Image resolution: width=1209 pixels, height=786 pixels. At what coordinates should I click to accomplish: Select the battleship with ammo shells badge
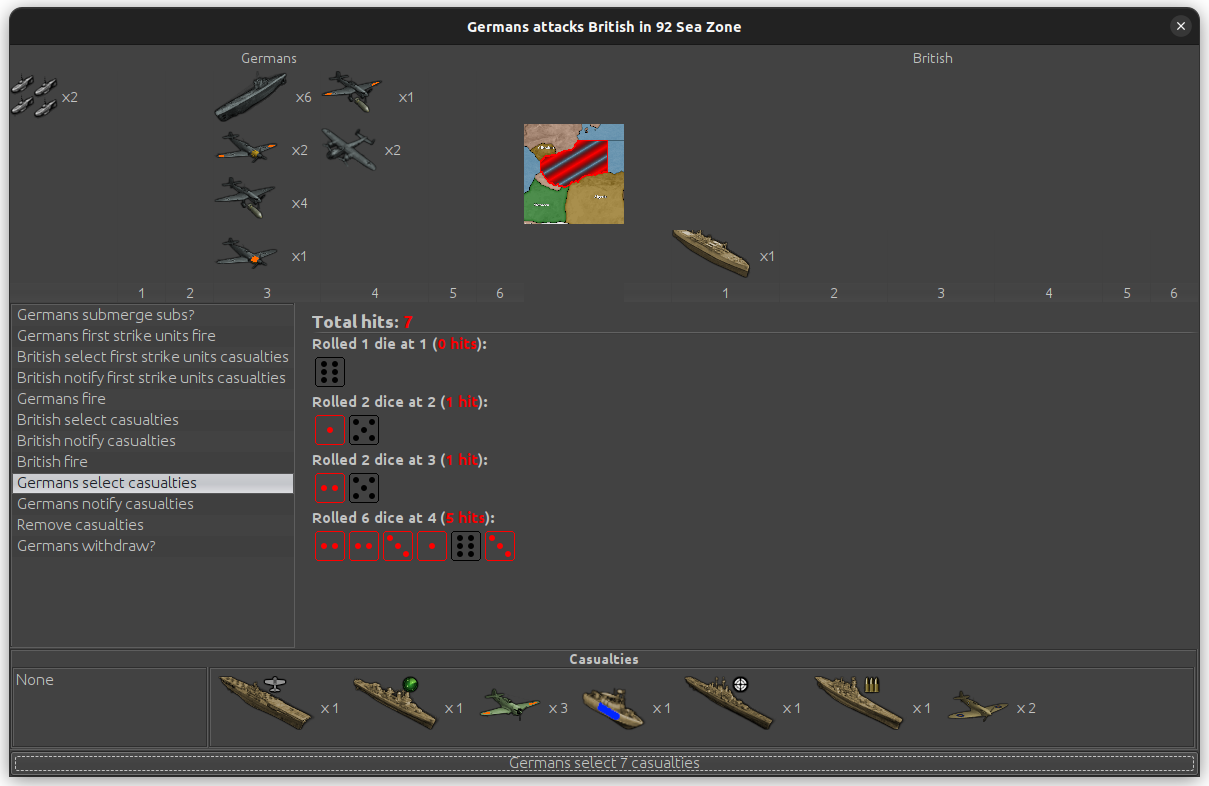tap(859, 702)
